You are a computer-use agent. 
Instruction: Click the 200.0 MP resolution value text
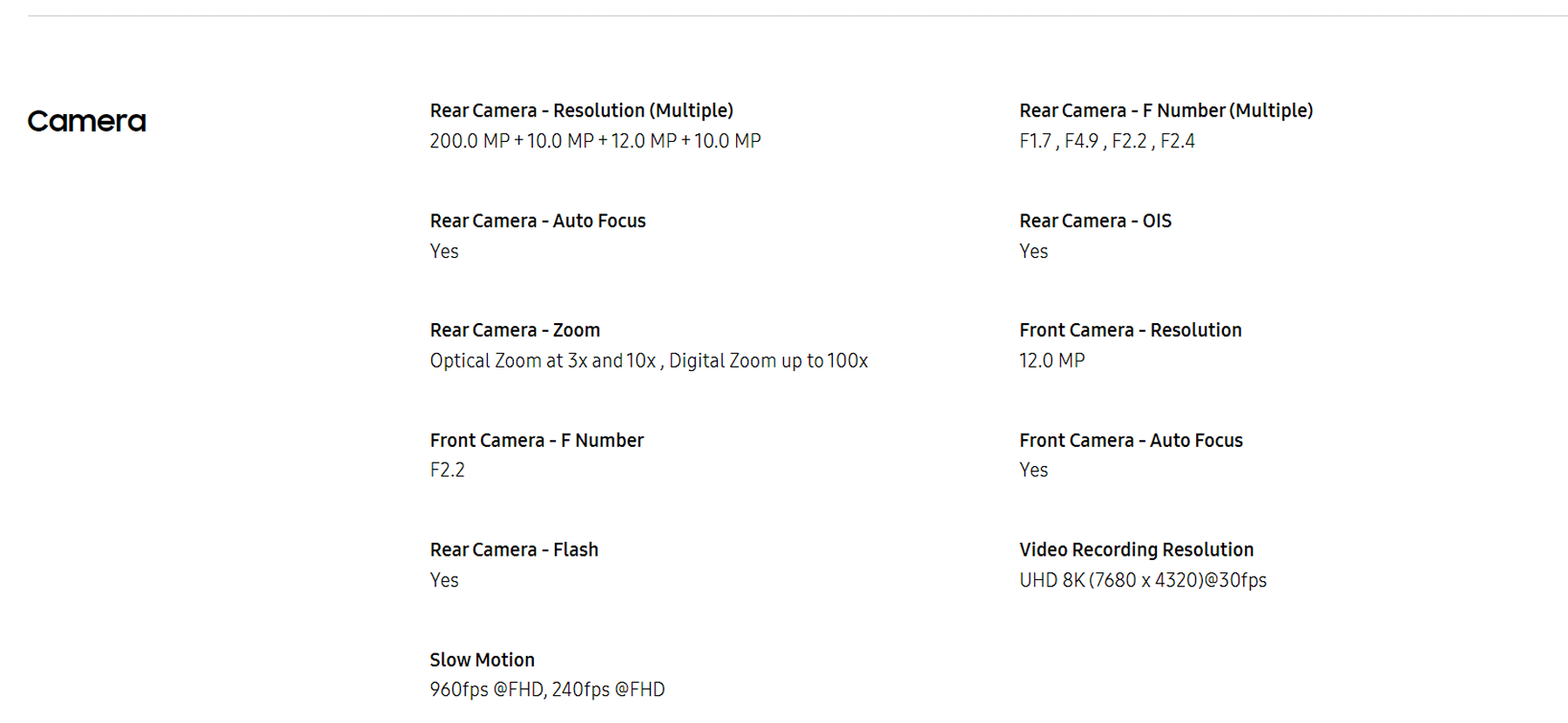tap(595, 141)
